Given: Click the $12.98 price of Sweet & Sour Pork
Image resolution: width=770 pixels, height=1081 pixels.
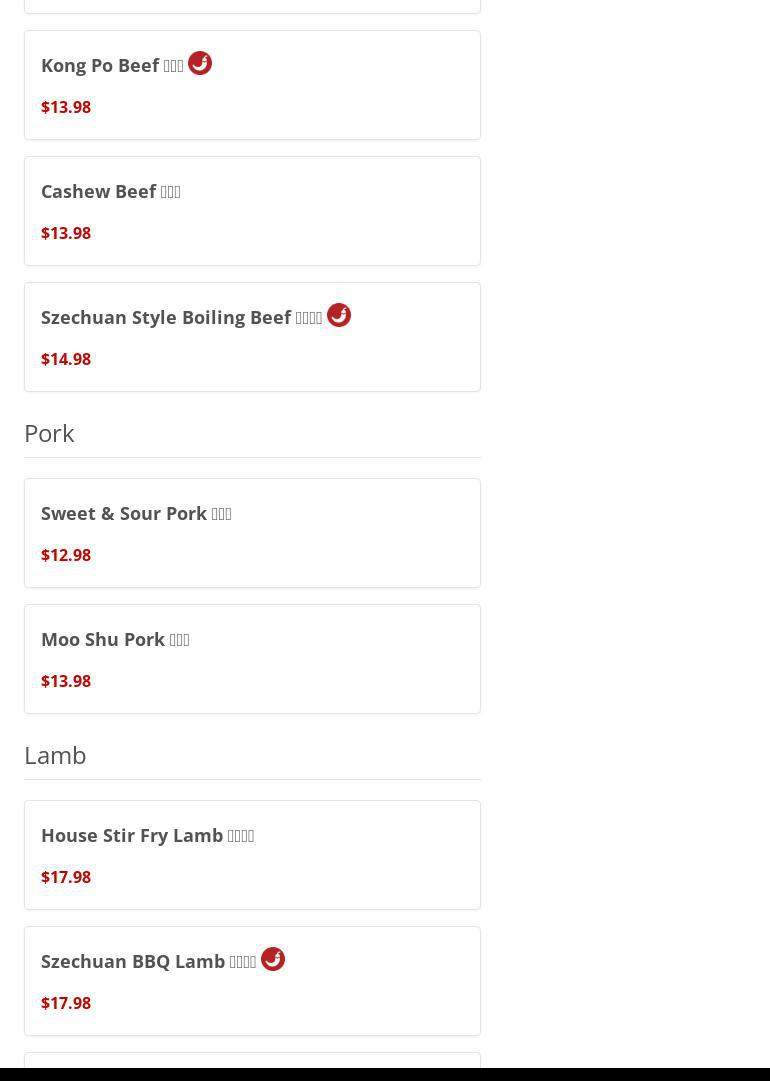Looking at the screenshot, I should [x=66, y=555].
